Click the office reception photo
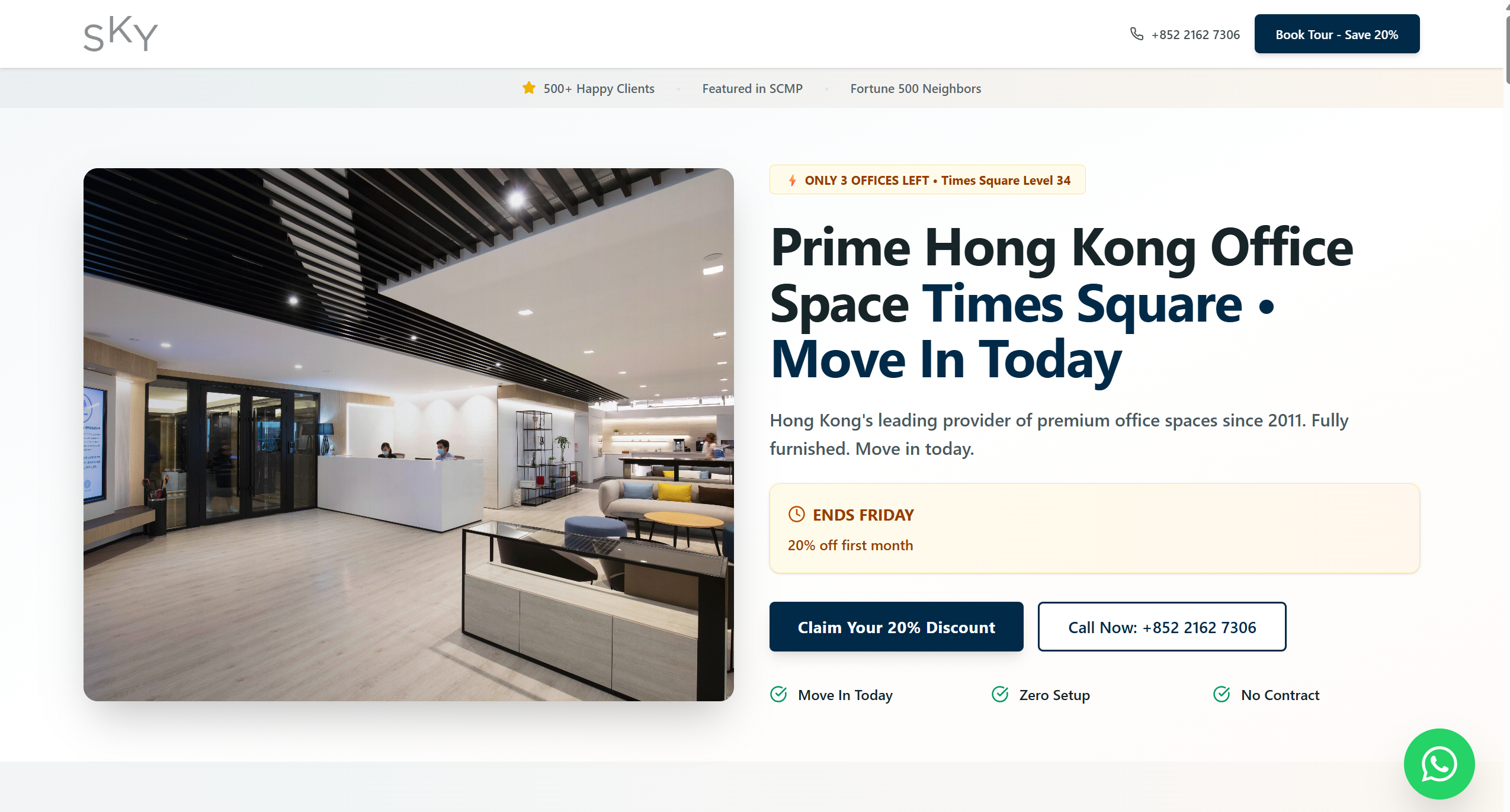Image resolution: width=1510 pixels, height=812 pixels. click(408, 434)
